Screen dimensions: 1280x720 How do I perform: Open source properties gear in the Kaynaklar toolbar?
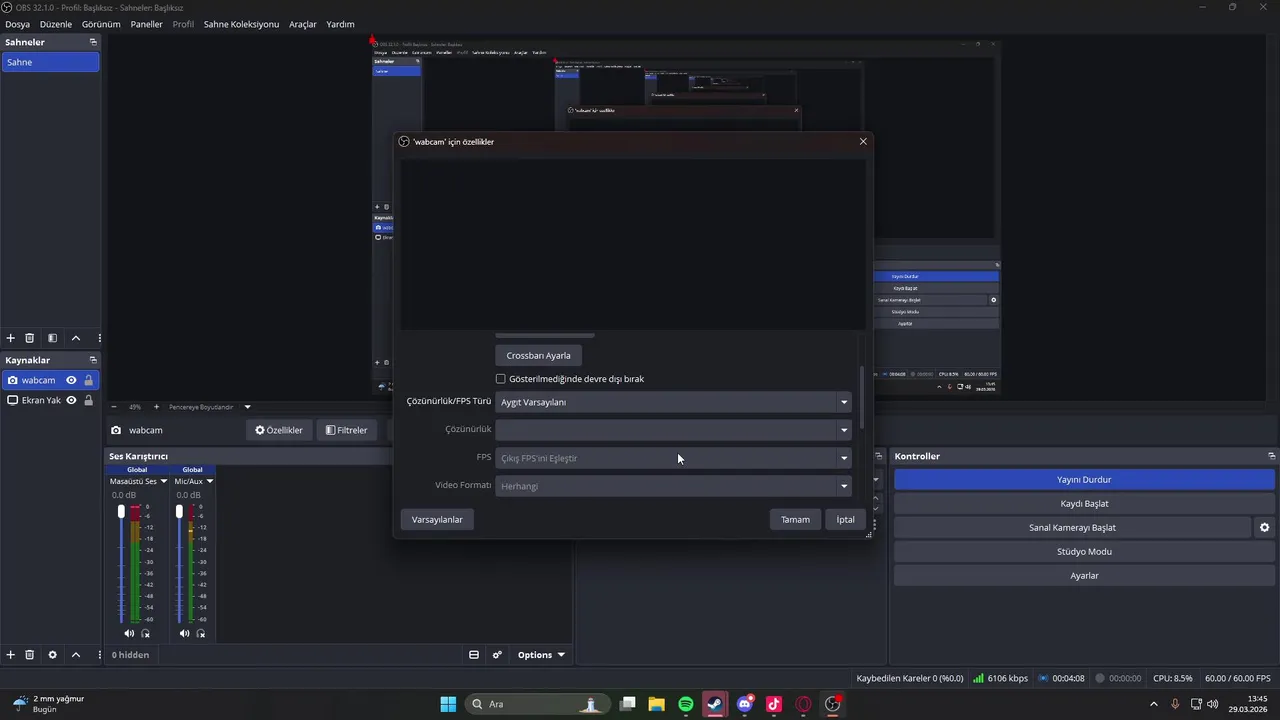53,655
